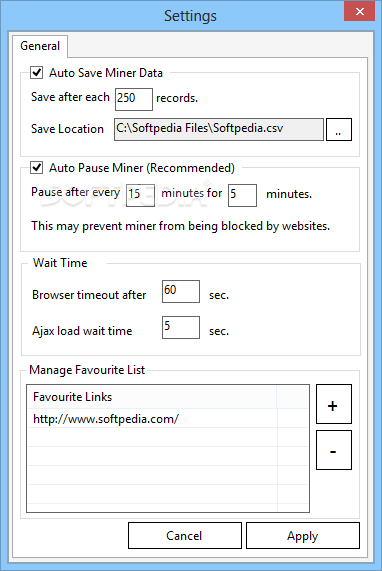Select the General tab
The image size is (382, 571).
pyautogui.click(x=40, y=46)
